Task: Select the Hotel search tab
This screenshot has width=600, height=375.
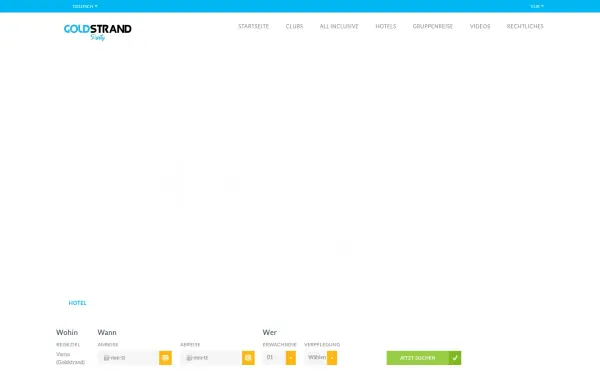Action: pos(77,303)
